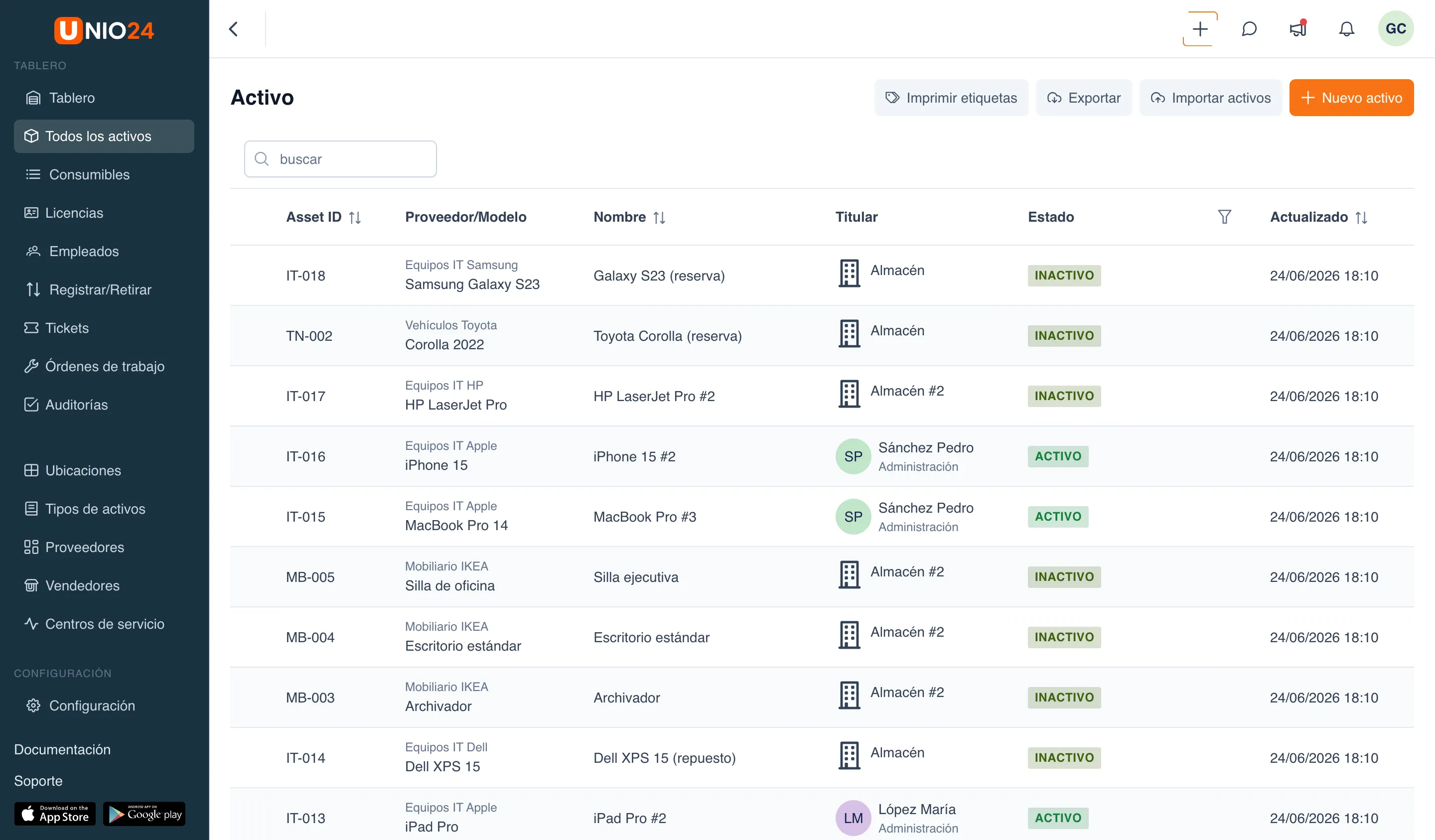The width and height of the screenshot is (1435, 840).
Task: Sort the table by Asset ID
Action: coord(355,218)
